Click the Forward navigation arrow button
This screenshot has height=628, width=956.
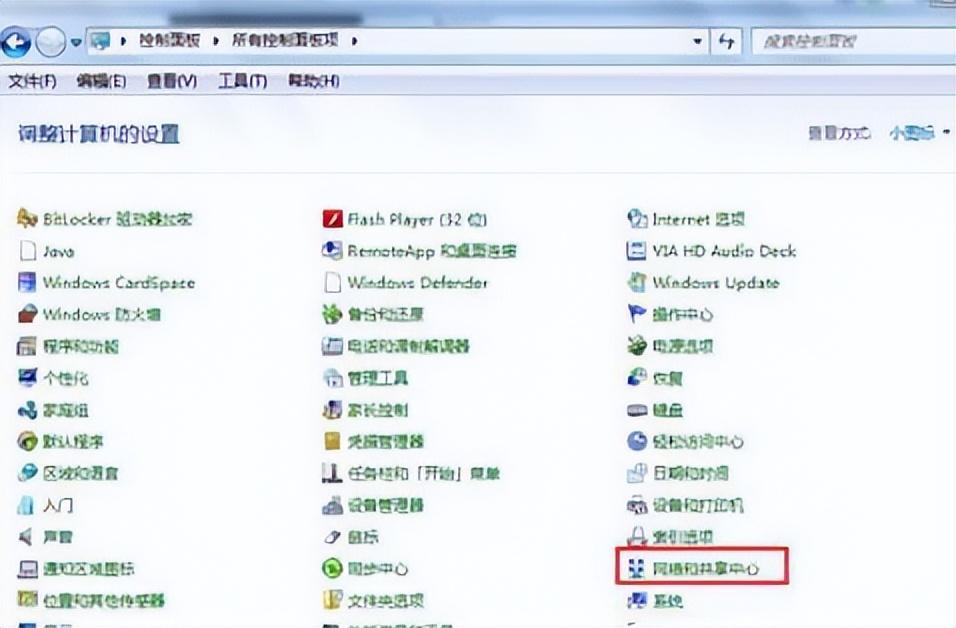point(51,42)
